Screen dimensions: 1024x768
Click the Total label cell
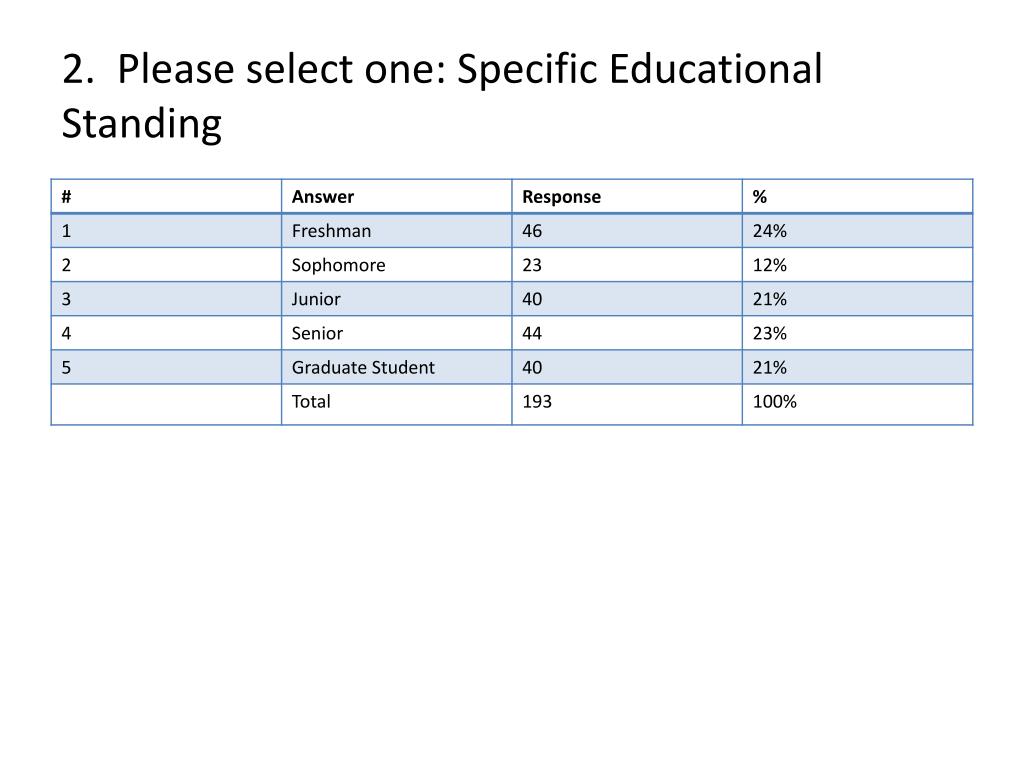point(396,404)
